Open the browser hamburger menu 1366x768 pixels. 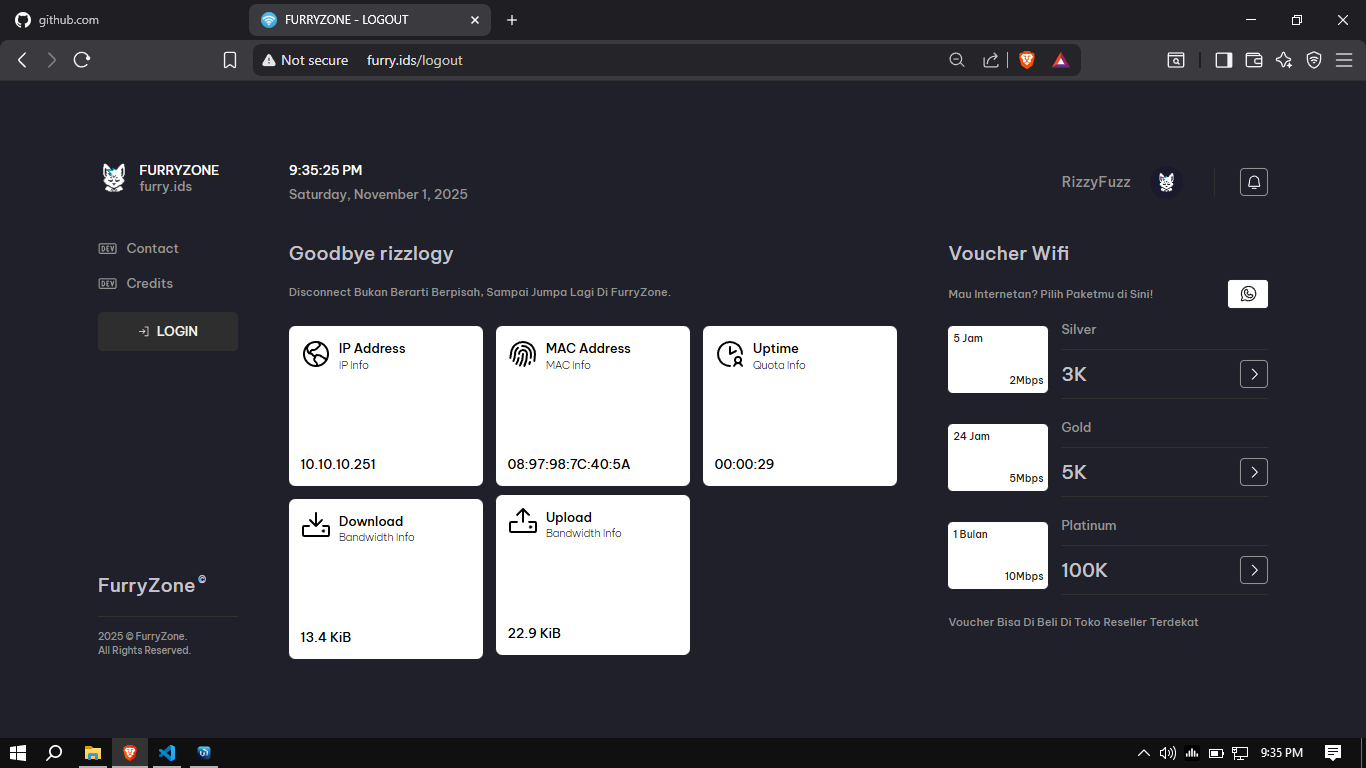[x=1345, y=60]
